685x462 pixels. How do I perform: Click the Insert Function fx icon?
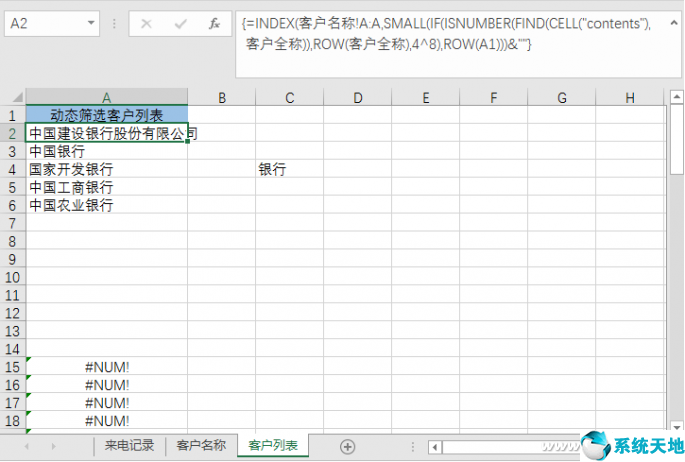point(214,23)
